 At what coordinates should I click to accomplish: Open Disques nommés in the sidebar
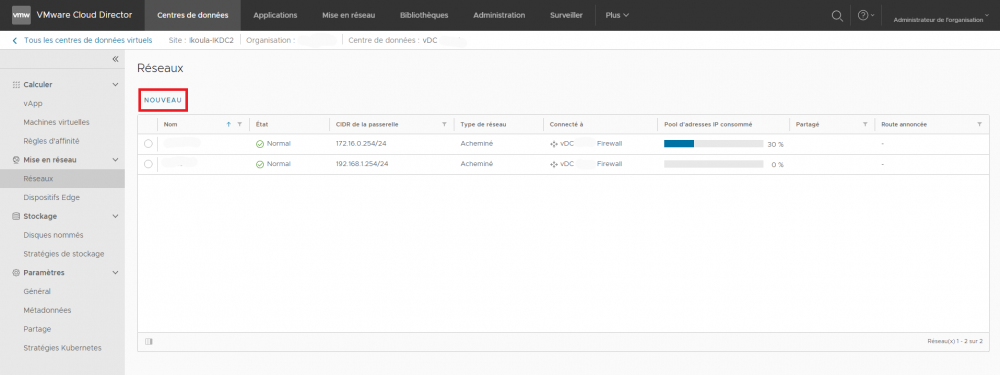click(x=53, y=235)
